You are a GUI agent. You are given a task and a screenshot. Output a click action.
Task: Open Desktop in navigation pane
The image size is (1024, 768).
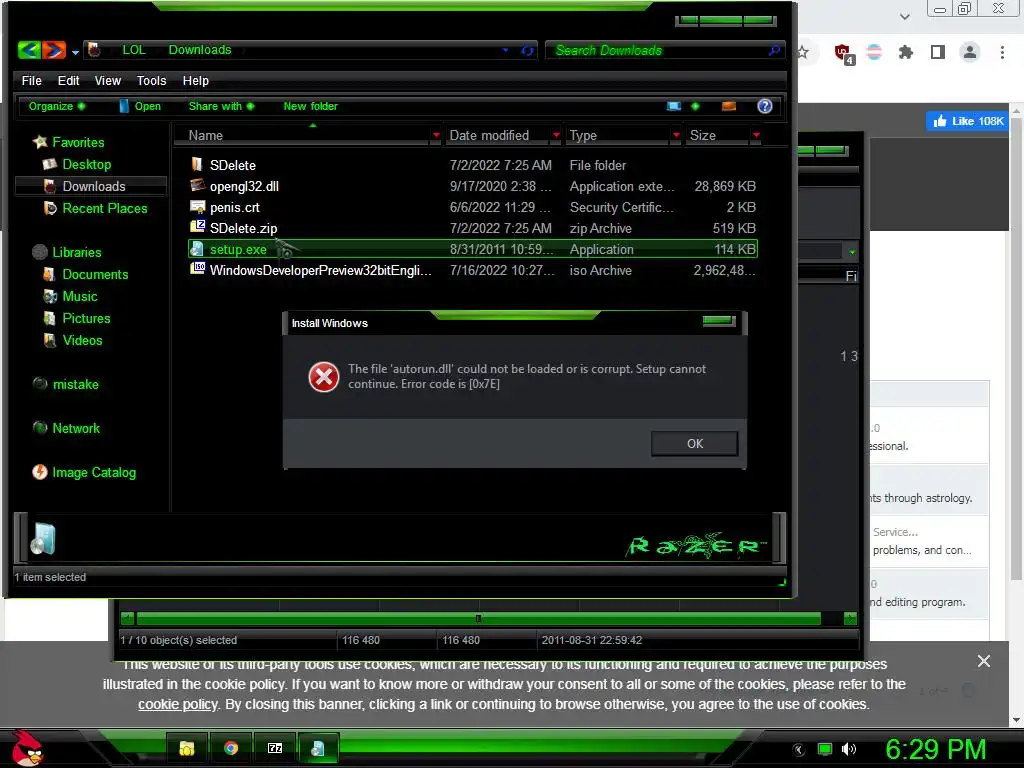(76, 164)
